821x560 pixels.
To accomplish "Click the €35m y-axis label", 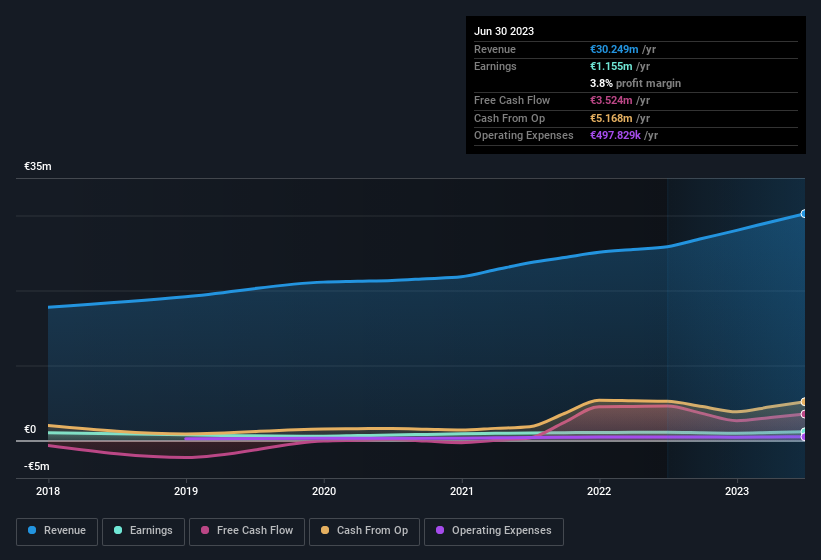I will 38,166.
